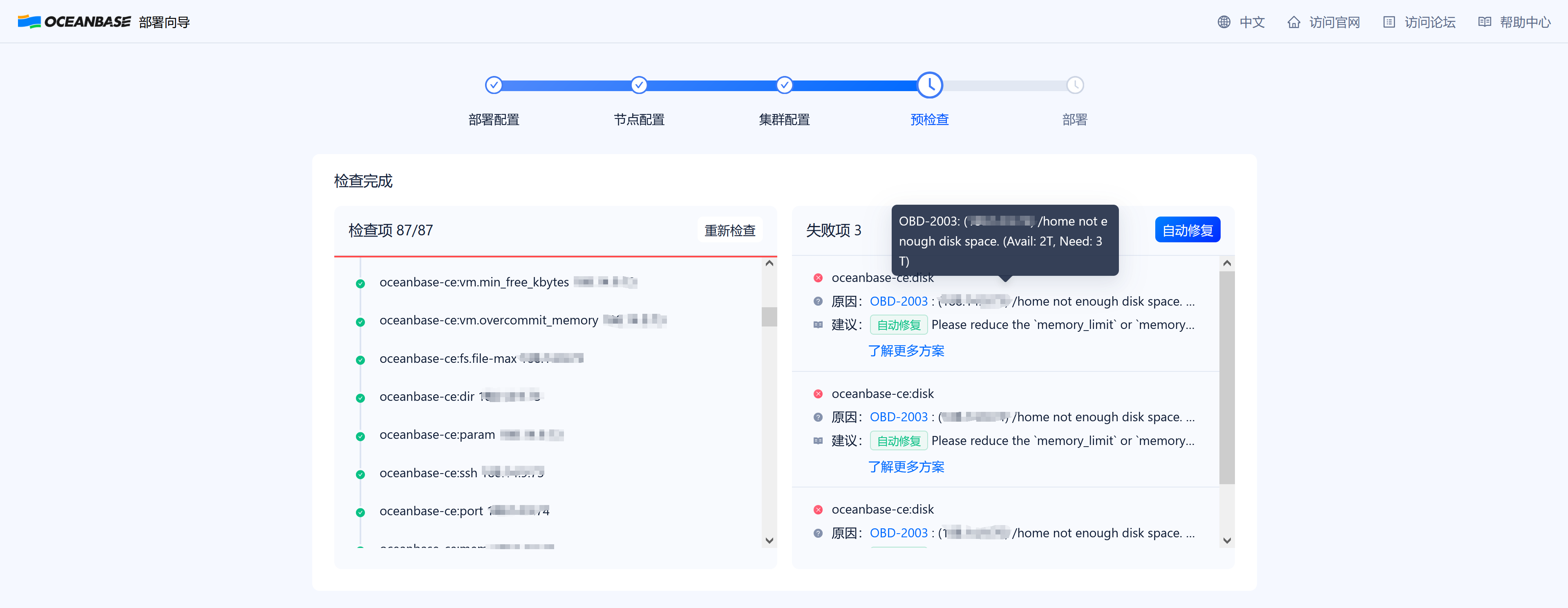
Task: Click failed list scrollbar down arrow
Action: pos(1226,541)
